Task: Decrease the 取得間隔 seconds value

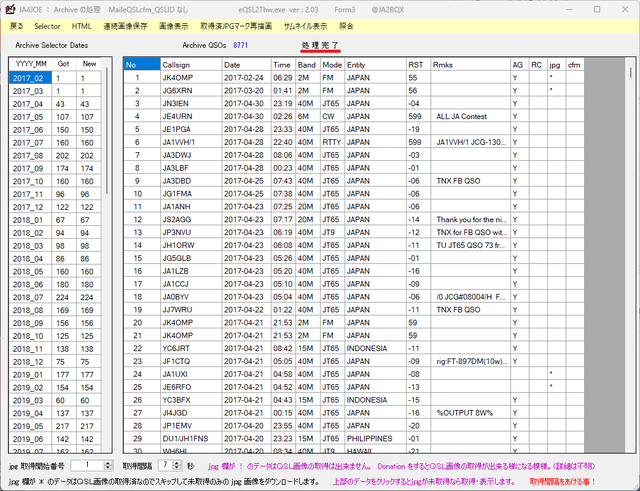Action: coord(177,468)
